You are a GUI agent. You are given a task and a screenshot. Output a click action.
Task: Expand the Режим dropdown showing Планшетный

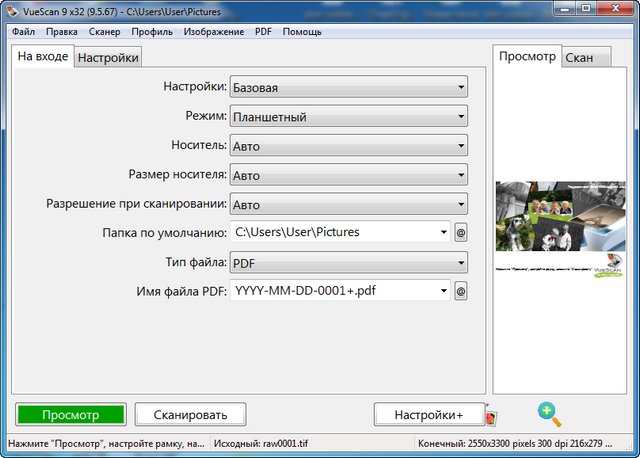click(348, 116)
